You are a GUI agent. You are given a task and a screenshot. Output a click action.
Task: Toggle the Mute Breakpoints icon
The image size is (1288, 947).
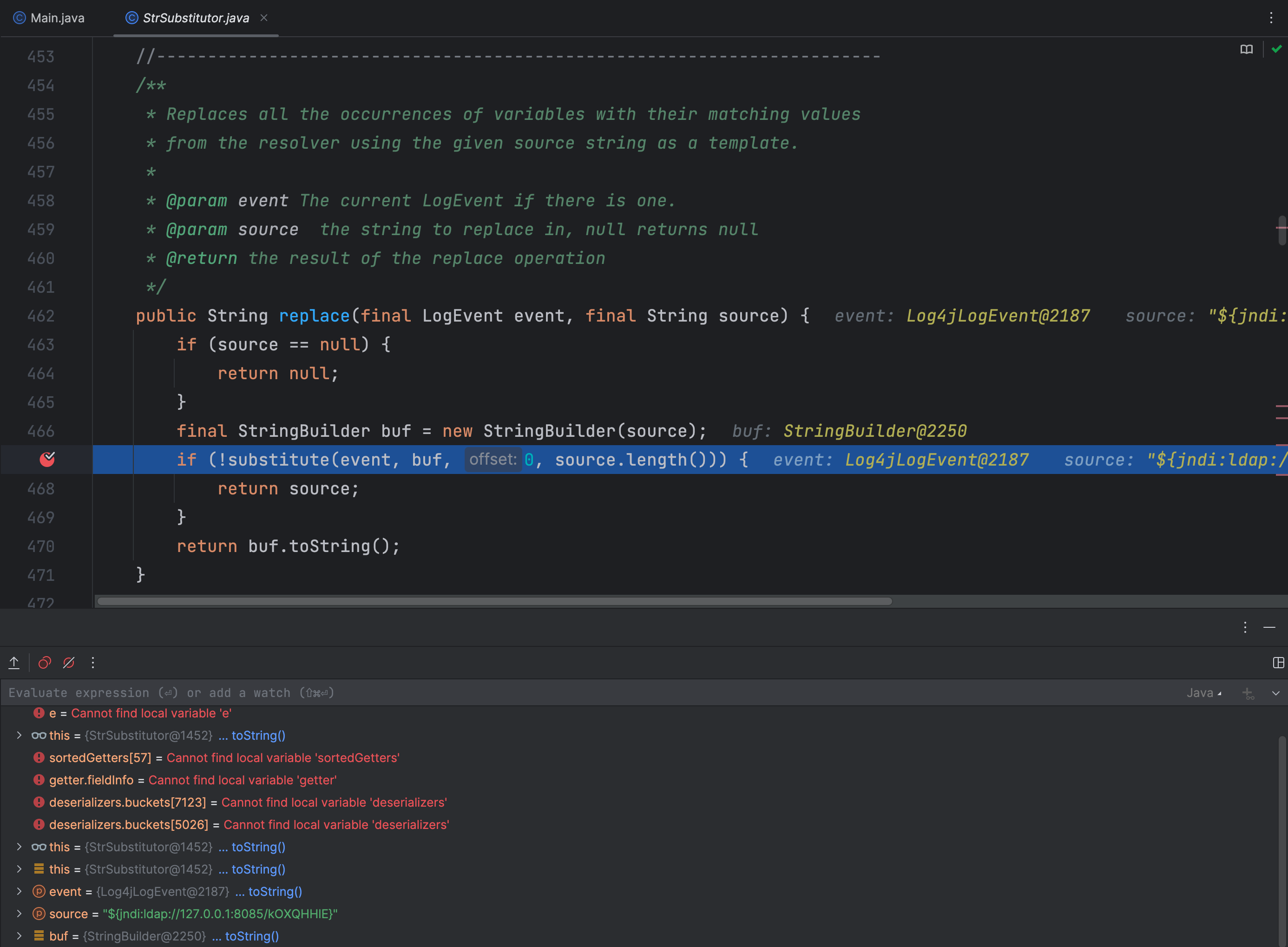(x=69, y=663)
